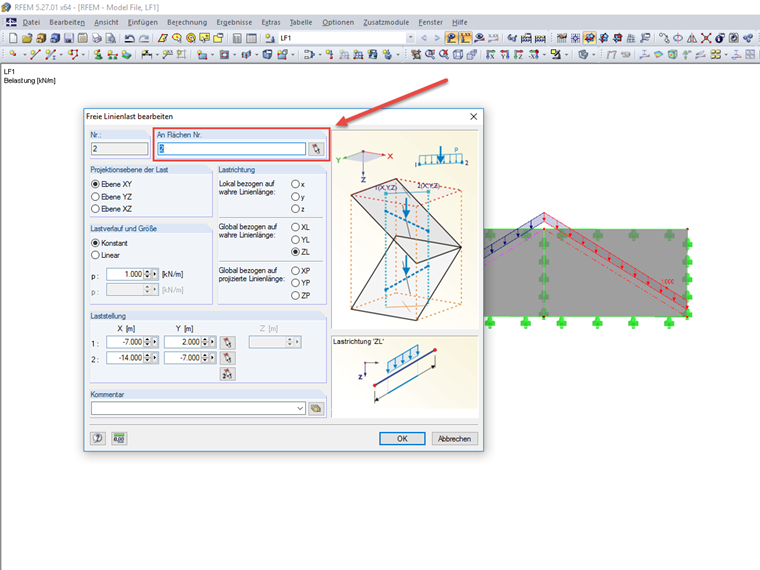Click the Print preview magnifier icon
The image size is (760, 570).
coord(111,38)
